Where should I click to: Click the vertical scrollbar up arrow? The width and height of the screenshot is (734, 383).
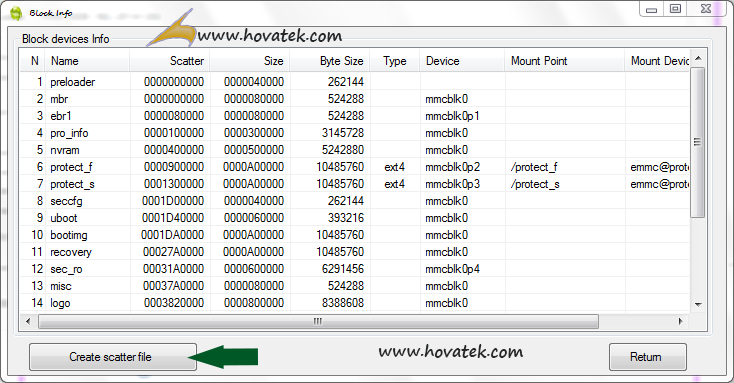(x=698, y=59)
